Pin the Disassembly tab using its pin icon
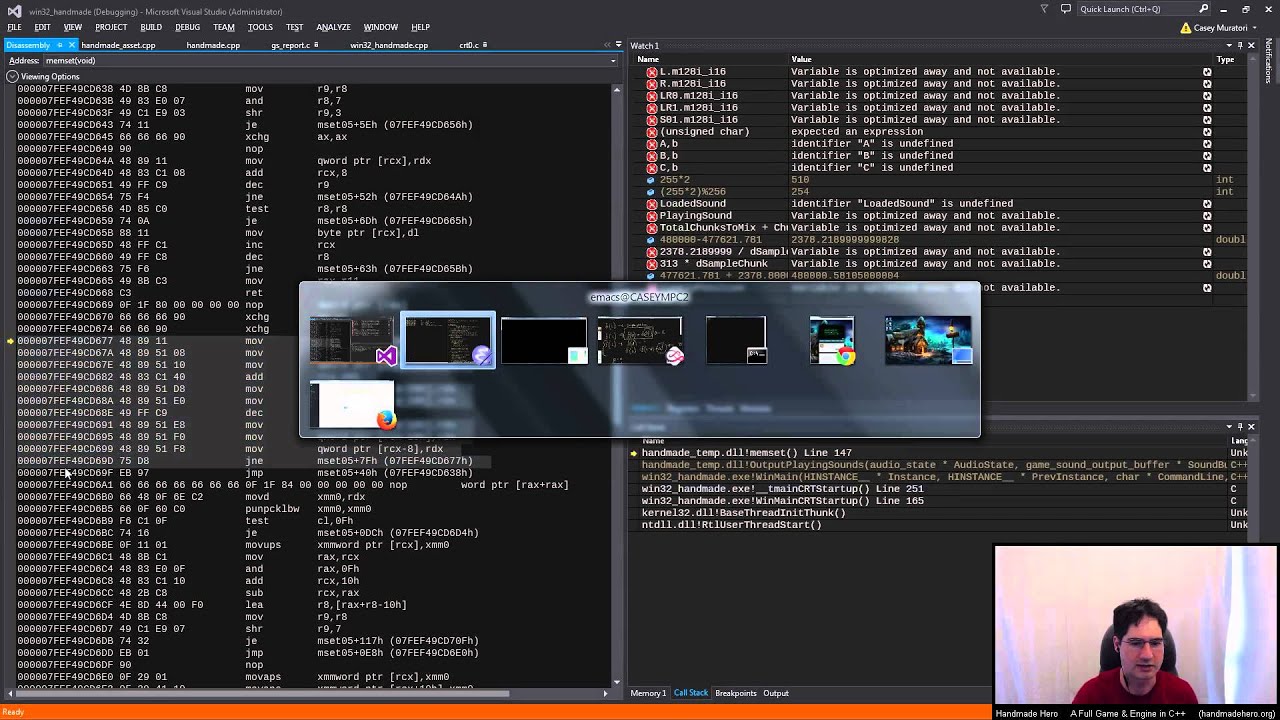The width and height of the screenshot is (1280, 720). tap(59, 45)
